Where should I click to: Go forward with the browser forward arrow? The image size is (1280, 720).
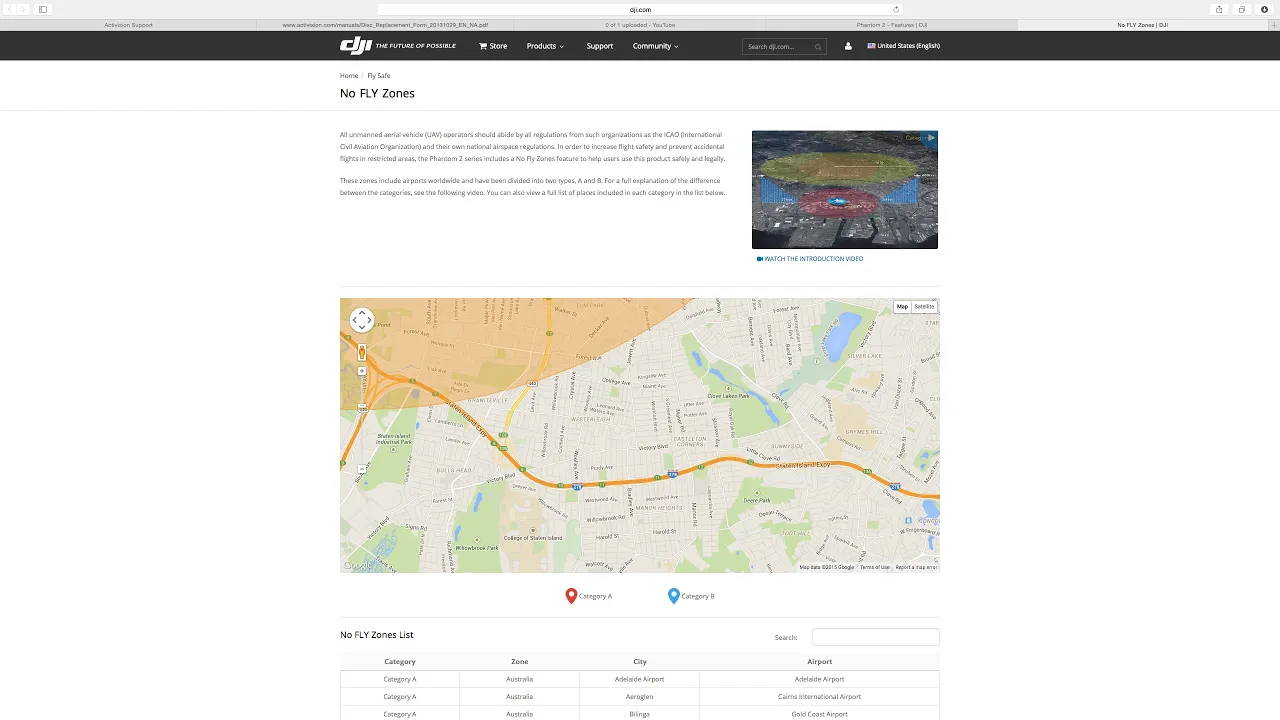pos(23,9)
